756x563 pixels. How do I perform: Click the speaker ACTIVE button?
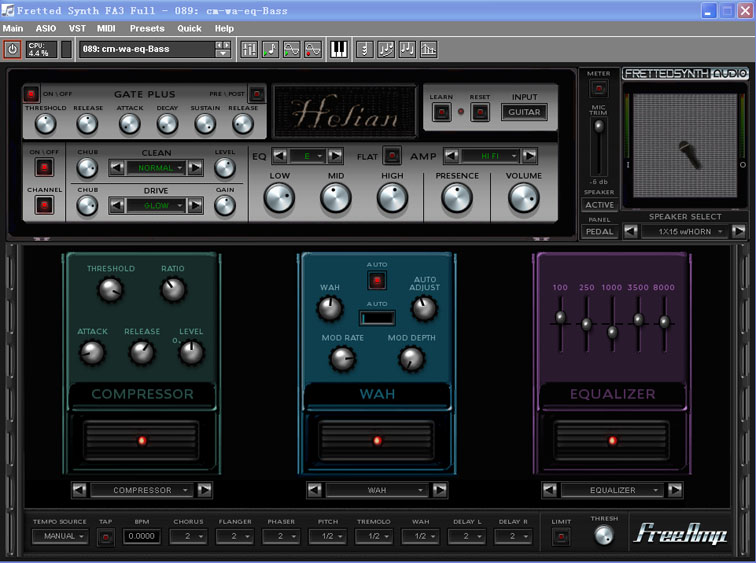(599, 205)
